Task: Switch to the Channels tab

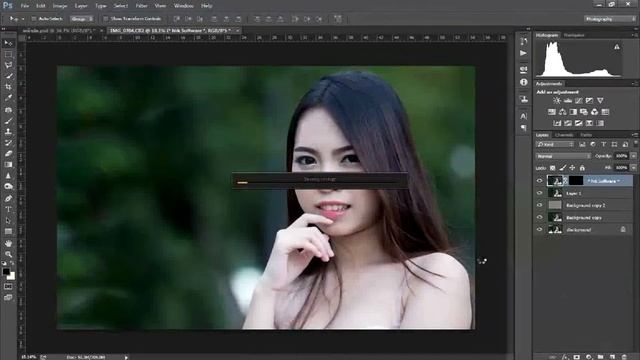Action: tap(564, 135)
